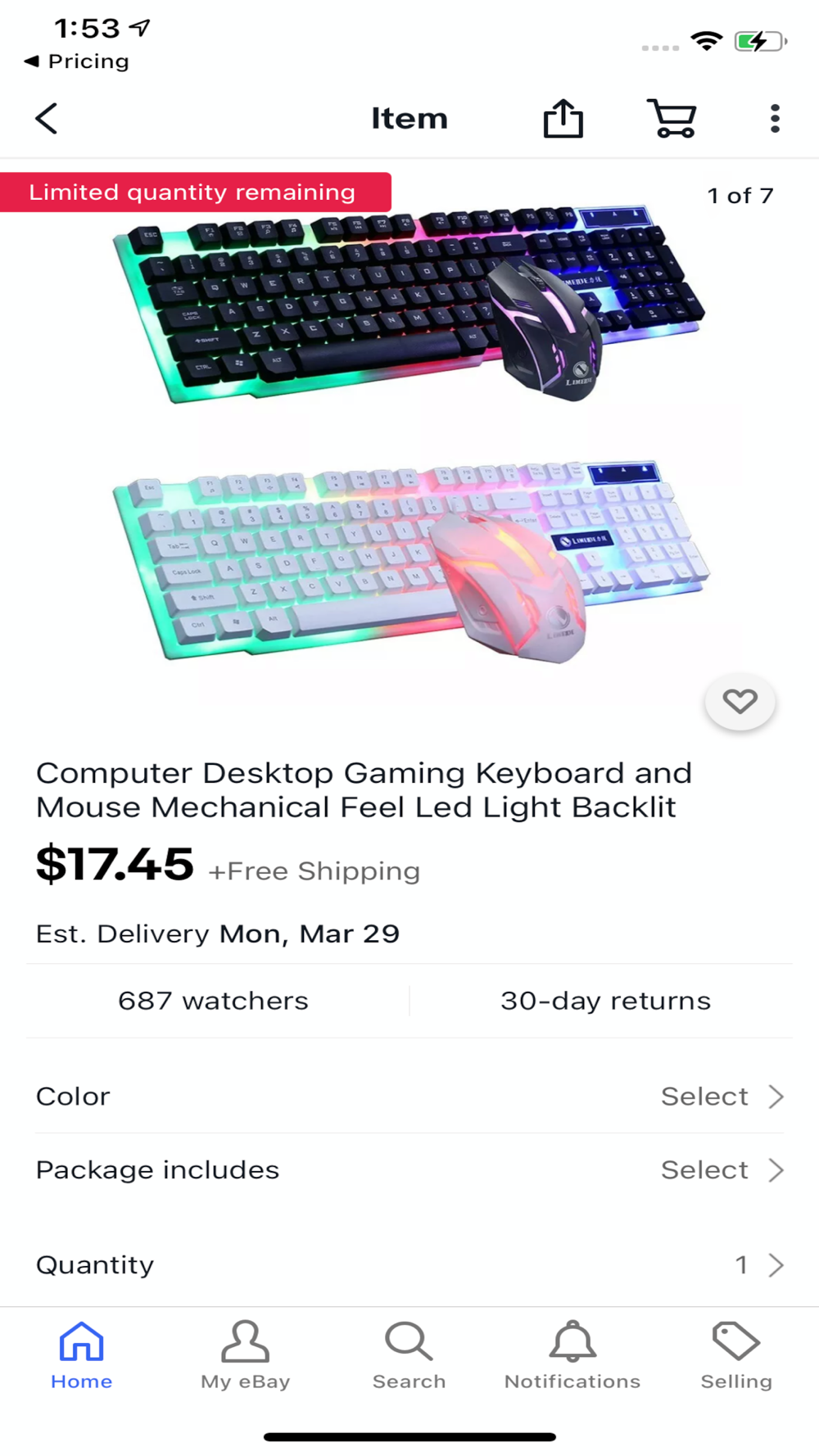
Task: Expand the Package includes selection row
Action: (x=409, y=1170)
